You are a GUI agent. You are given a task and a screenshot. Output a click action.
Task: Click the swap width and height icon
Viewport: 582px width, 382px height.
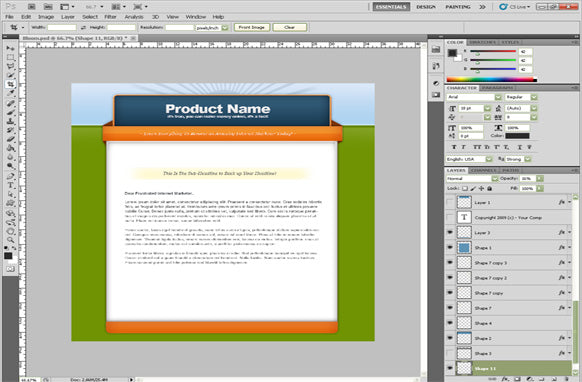(83, 27)
